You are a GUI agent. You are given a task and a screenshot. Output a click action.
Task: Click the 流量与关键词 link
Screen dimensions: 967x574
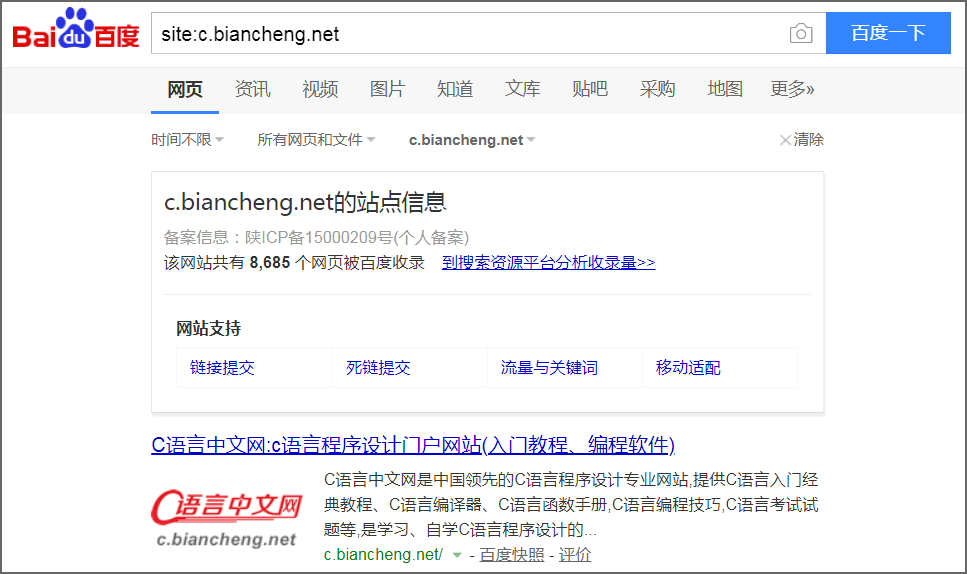[549, 368]
